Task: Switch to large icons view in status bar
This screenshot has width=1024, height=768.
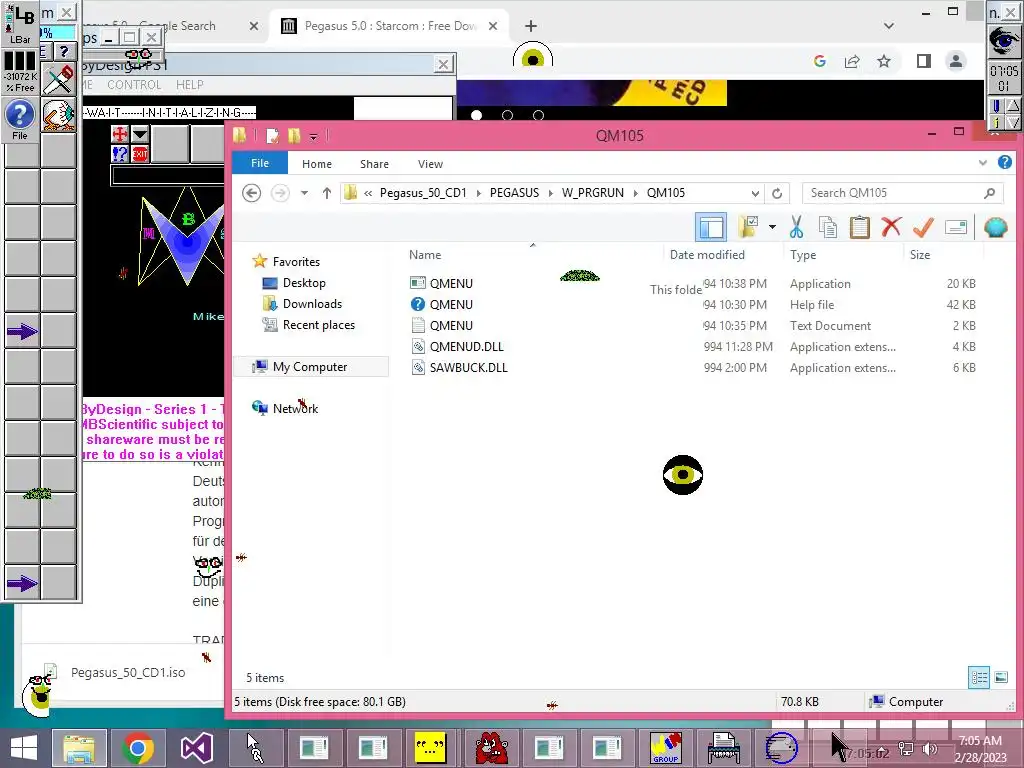Action: click(1001, 677)
